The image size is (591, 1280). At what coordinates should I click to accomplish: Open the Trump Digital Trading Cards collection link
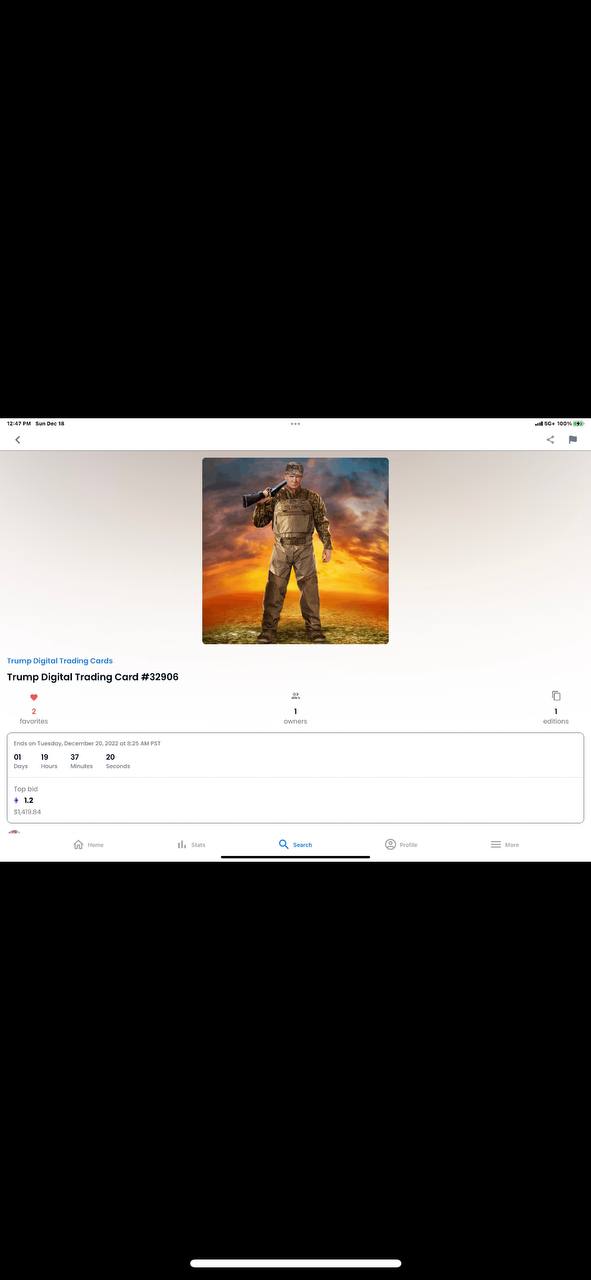point(60,661)
